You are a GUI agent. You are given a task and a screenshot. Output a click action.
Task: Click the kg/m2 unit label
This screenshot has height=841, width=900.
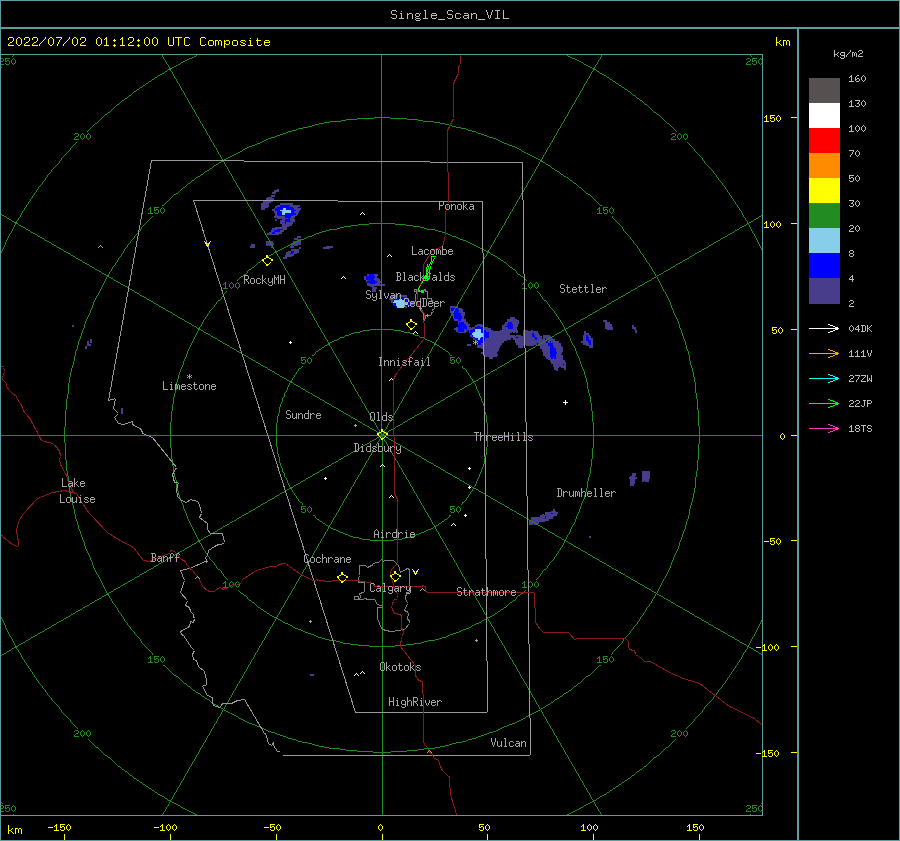[x=848, y=54]
